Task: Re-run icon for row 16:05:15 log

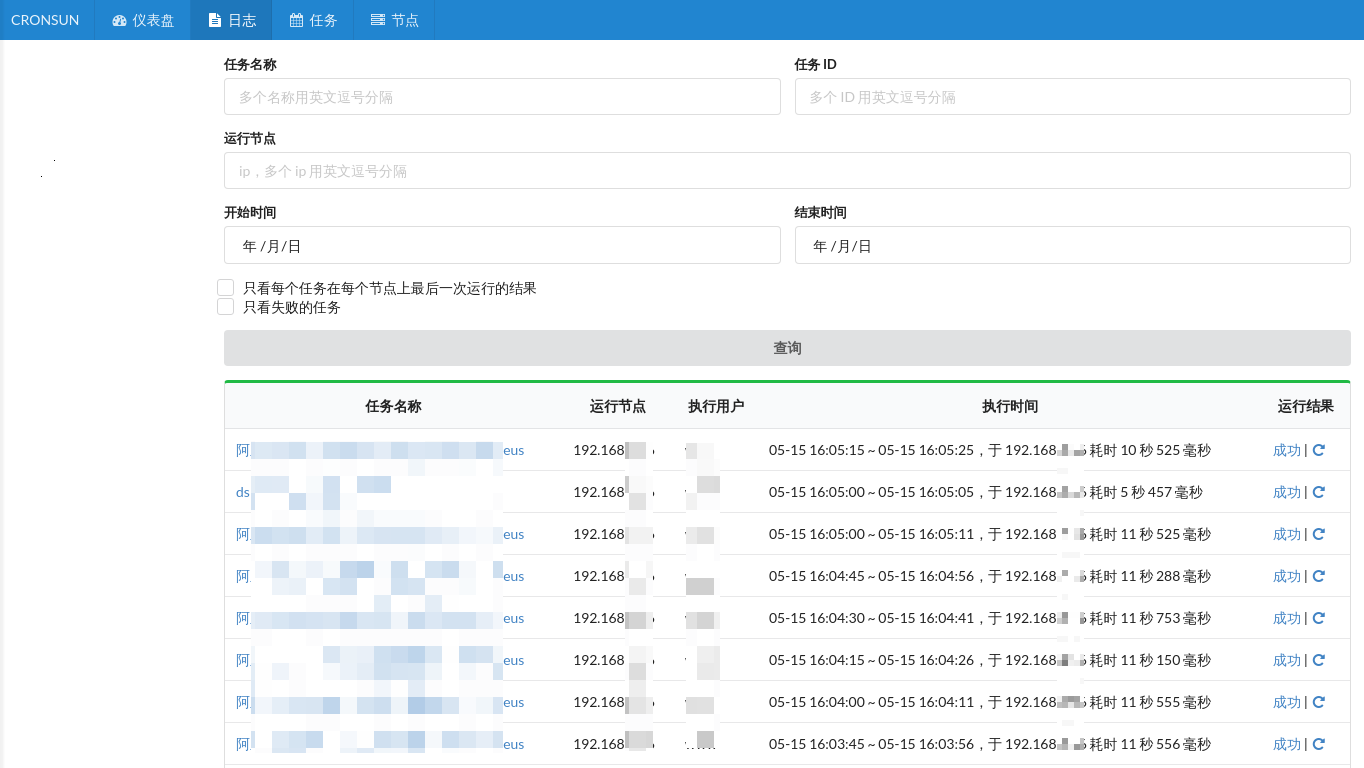Action: 1318,450
